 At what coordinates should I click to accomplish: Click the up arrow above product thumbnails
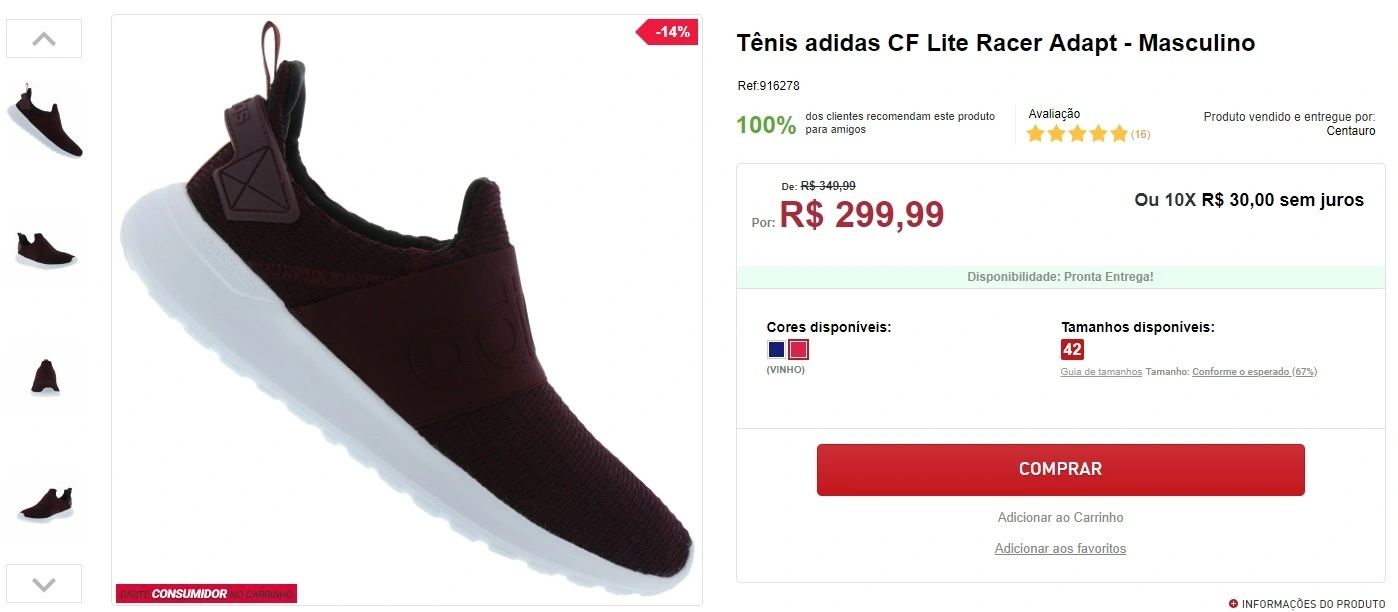pyautogui.click(x=43, y=37)
